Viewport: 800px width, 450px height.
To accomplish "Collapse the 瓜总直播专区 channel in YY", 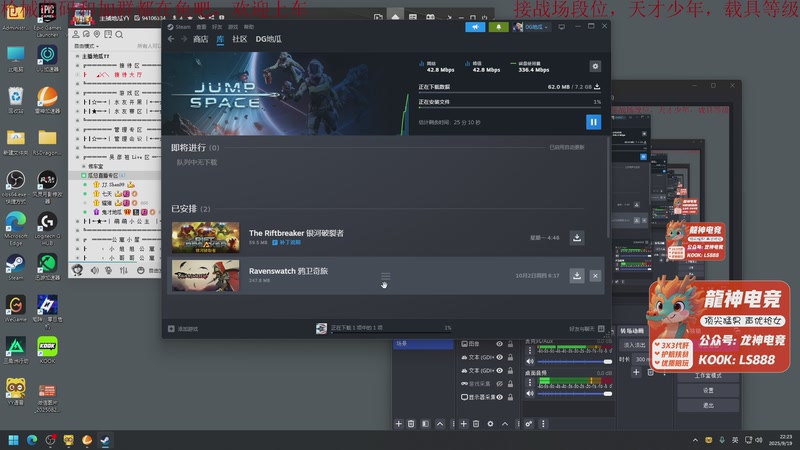I will pyautogui.click(x=84, y=176).
